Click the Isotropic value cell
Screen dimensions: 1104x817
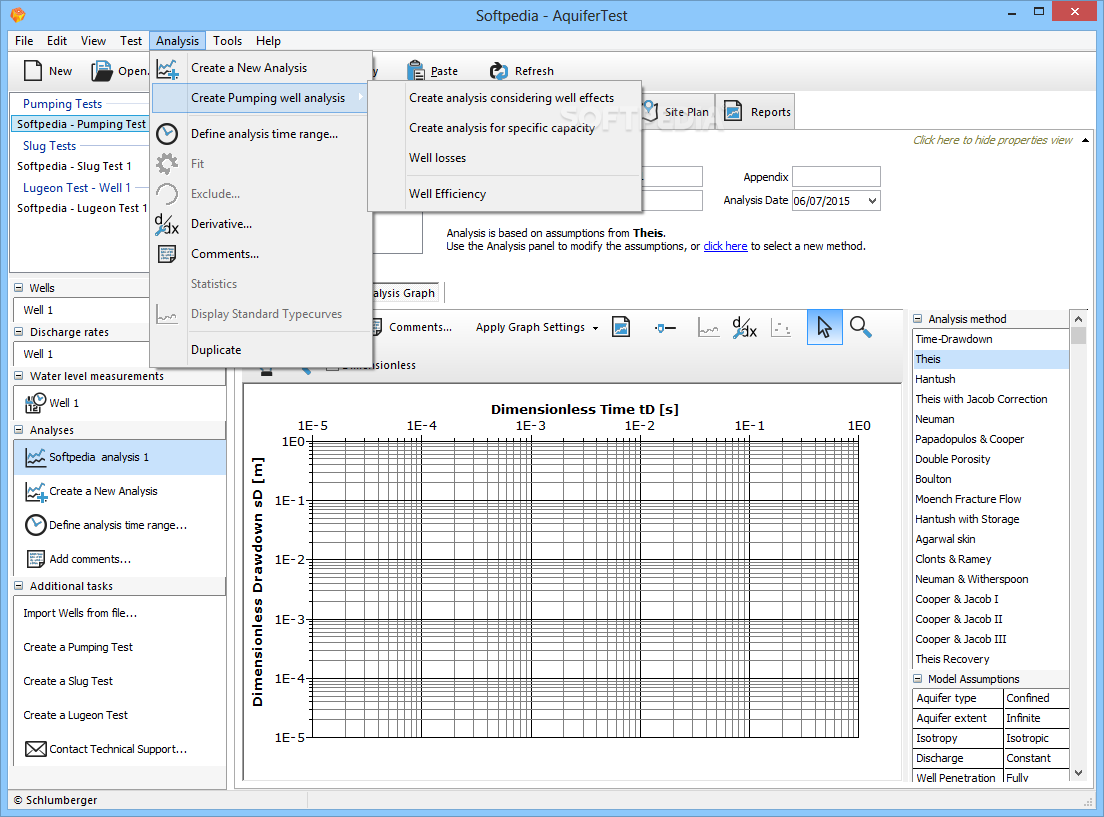pyautogui.click(x=1036, y=738)
